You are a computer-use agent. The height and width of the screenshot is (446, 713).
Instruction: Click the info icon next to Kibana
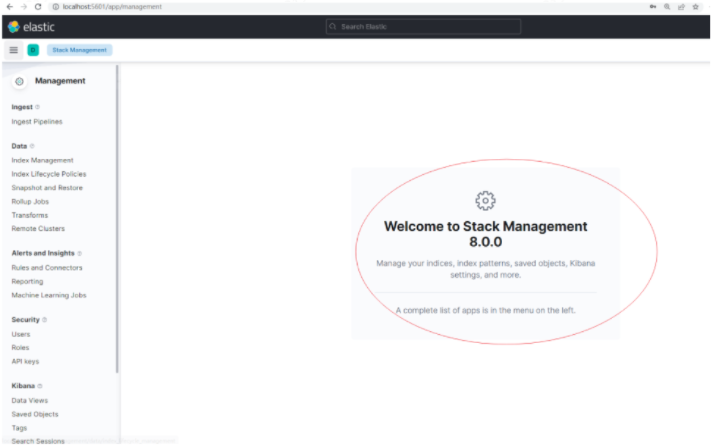[x=40, y=386]
